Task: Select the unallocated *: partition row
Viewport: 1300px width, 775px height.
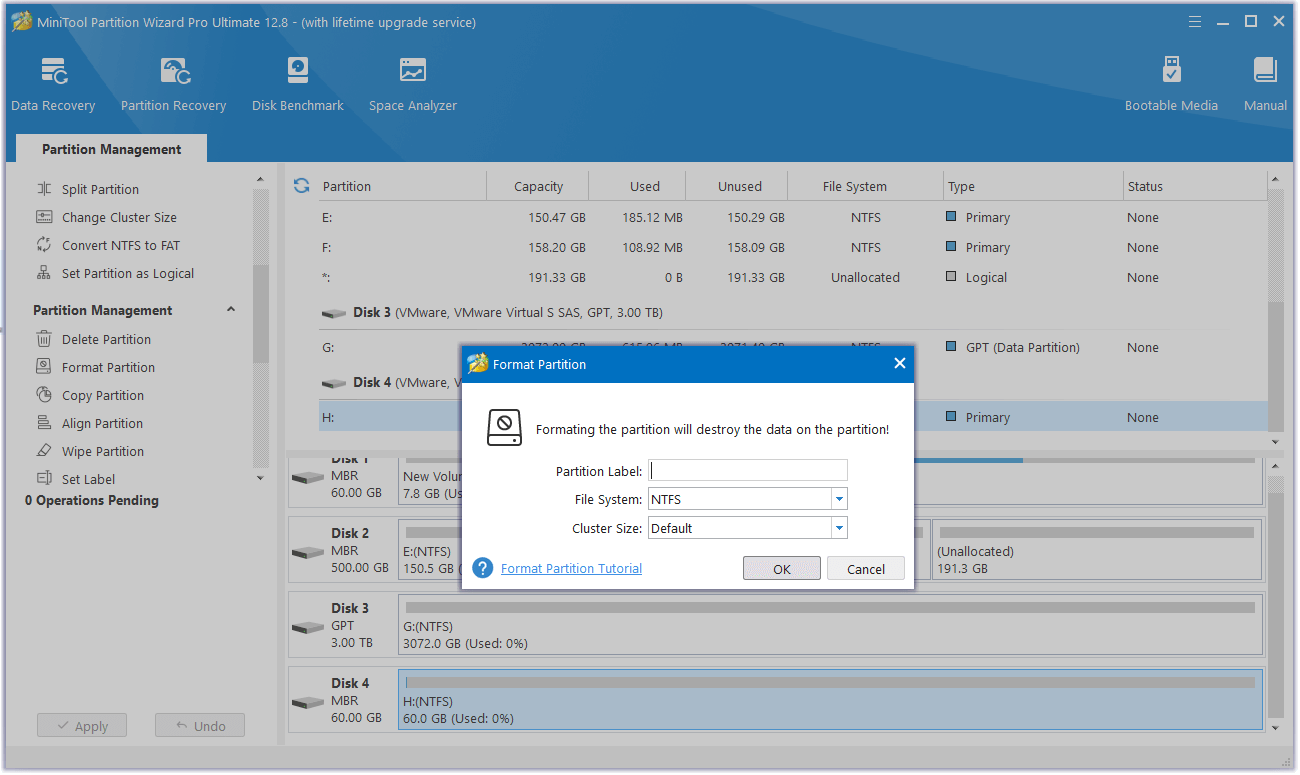Action: coord(793,277)
